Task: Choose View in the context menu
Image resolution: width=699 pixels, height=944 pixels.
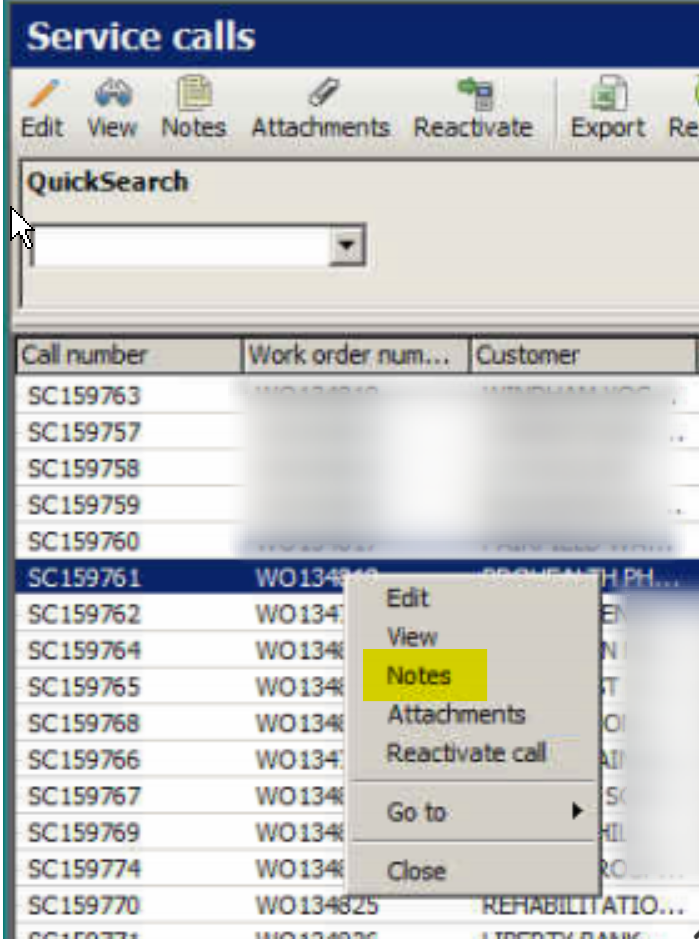Action: coord(412,637)
